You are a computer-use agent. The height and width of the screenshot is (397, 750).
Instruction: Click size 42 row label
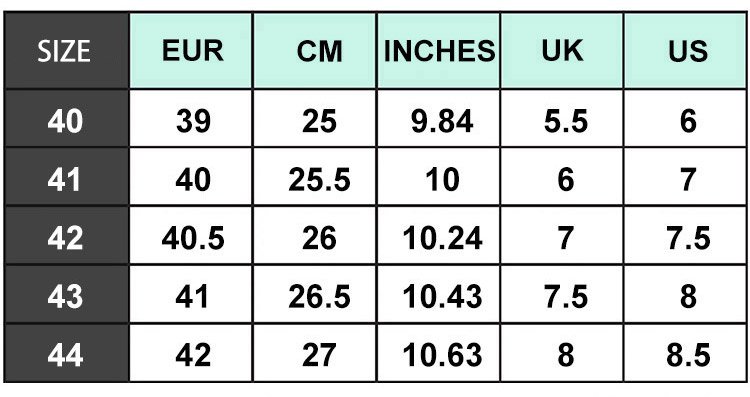66,236
